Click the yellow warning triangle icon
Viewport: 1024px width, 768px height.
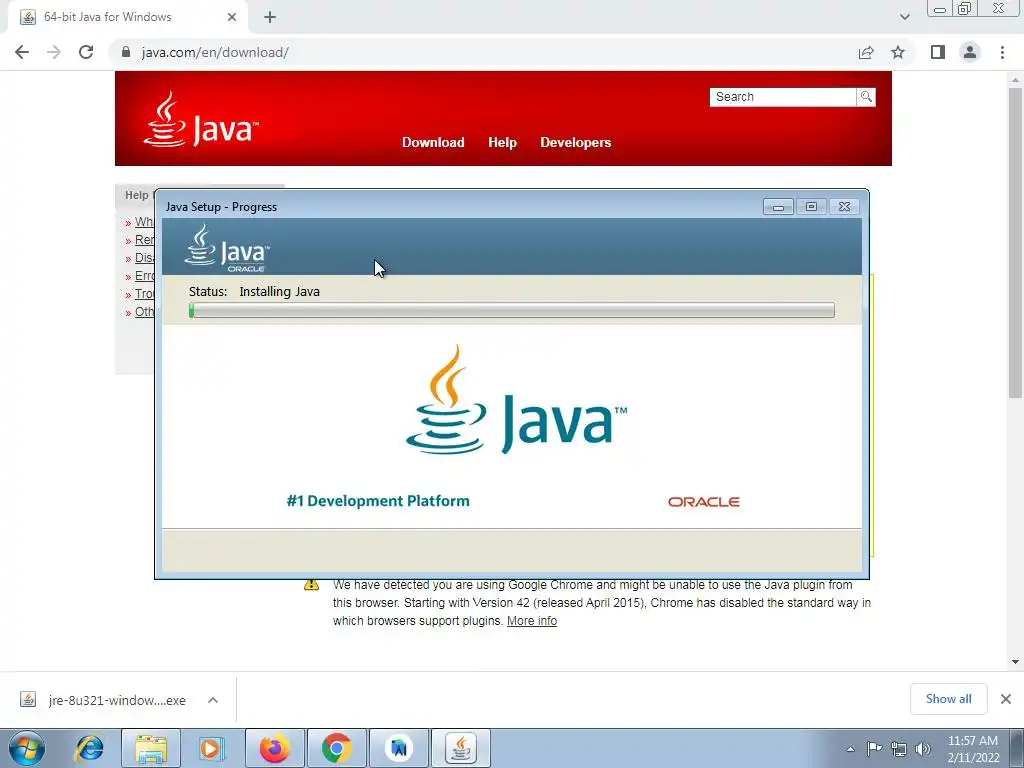[x=312, y=584]
